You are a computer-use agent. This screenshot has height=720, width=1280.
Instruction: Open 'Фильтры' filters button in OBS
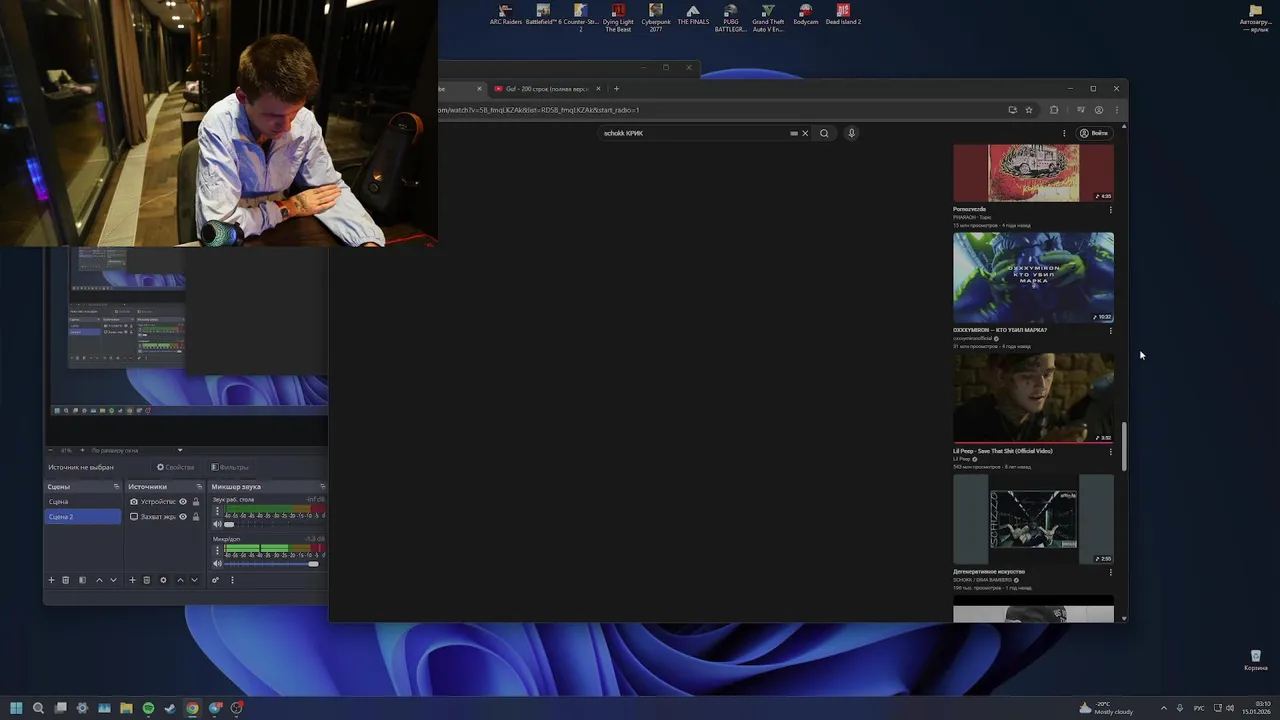click(x=230, y=467)
